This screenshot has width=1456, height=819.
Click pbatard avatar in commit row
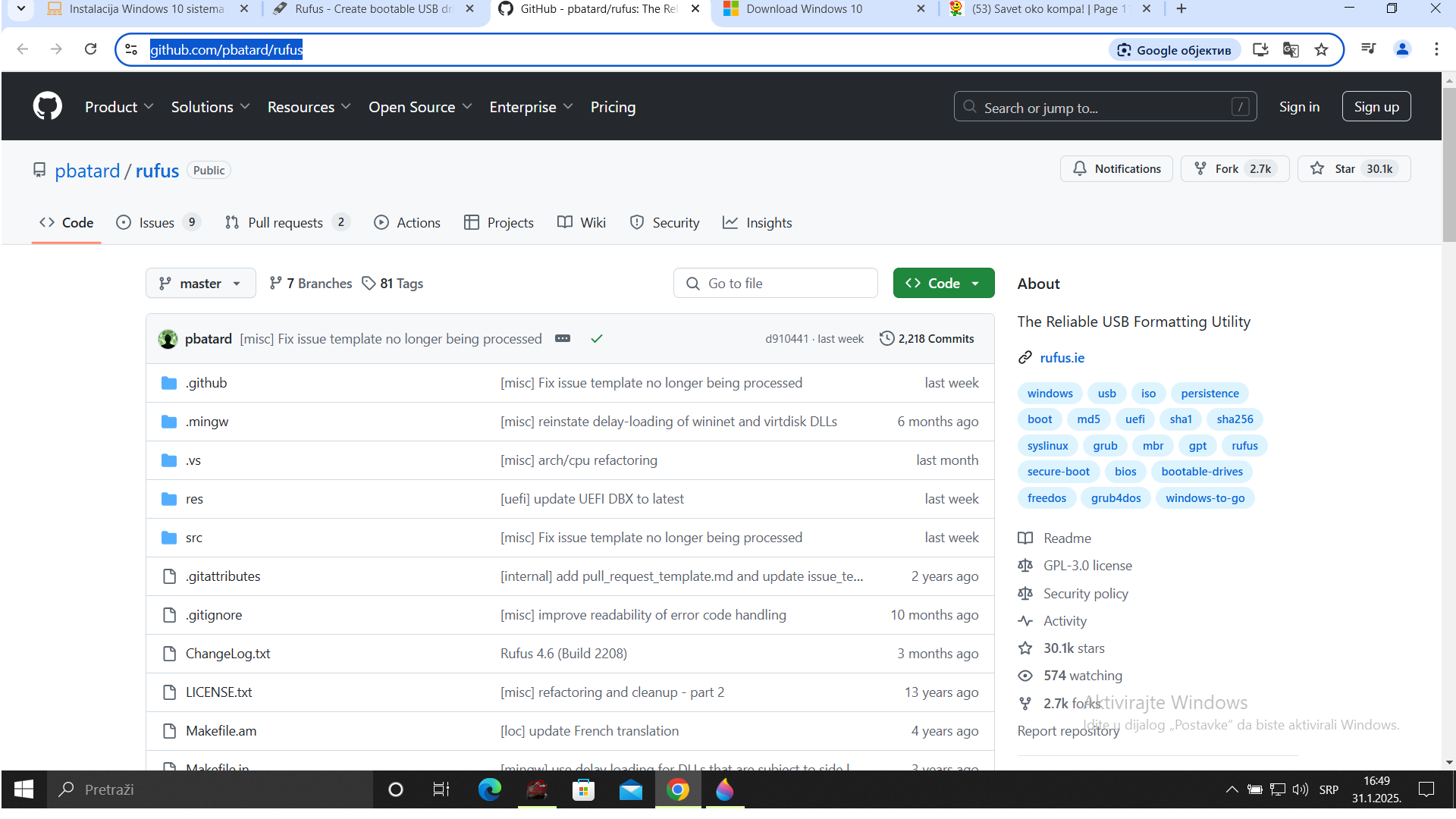pyautogui.click(x=168, y=339)
